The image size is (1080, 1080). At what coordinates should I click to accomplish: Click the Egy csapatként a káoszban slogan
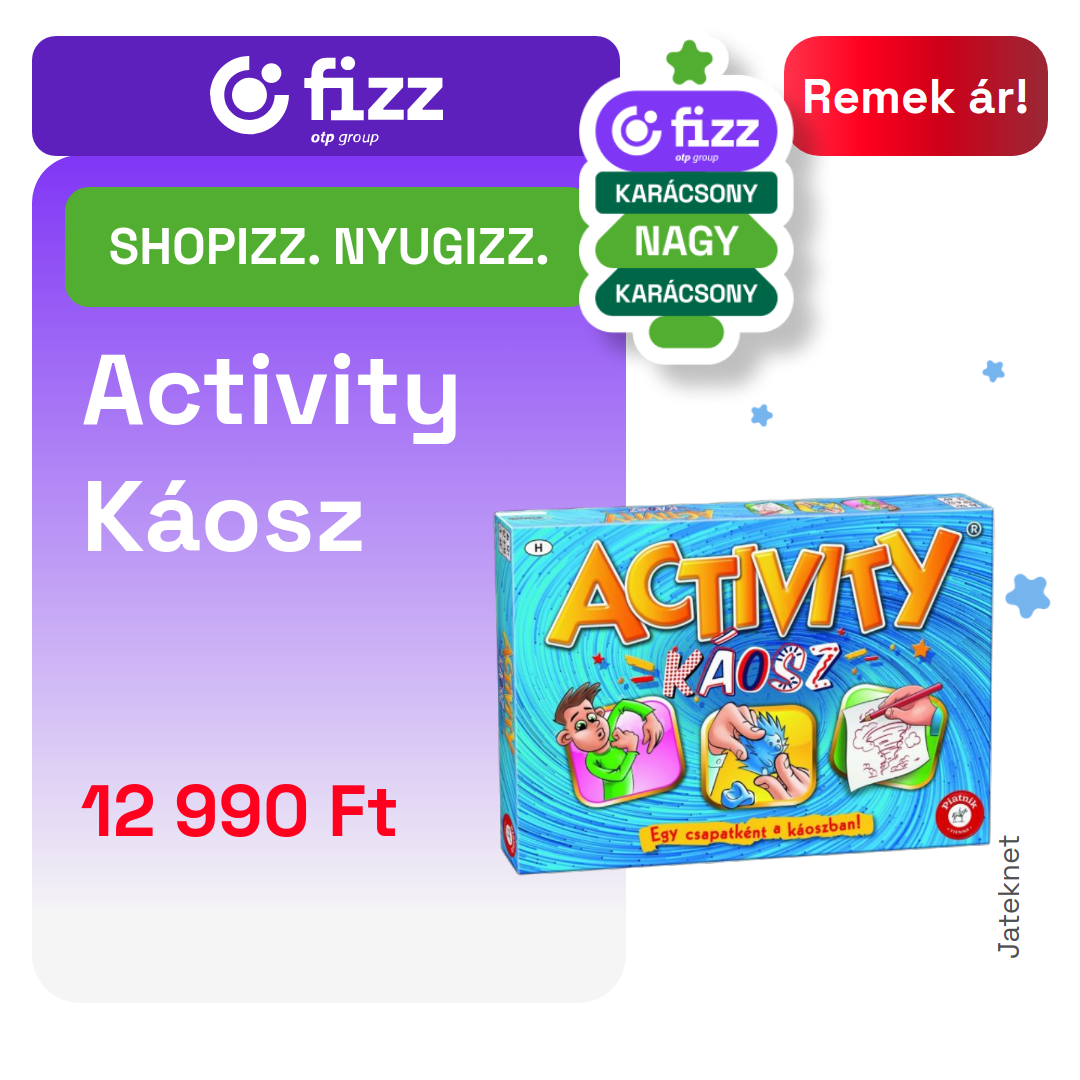(756, 829)
